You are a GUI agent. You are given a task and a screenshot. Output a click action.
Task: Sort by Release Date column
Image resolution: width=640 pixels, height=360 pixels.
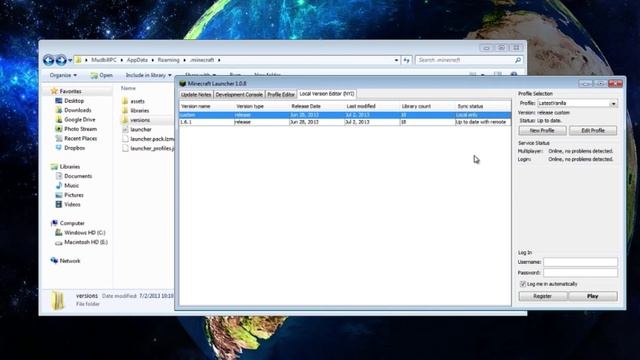click(x=317, y=106)
